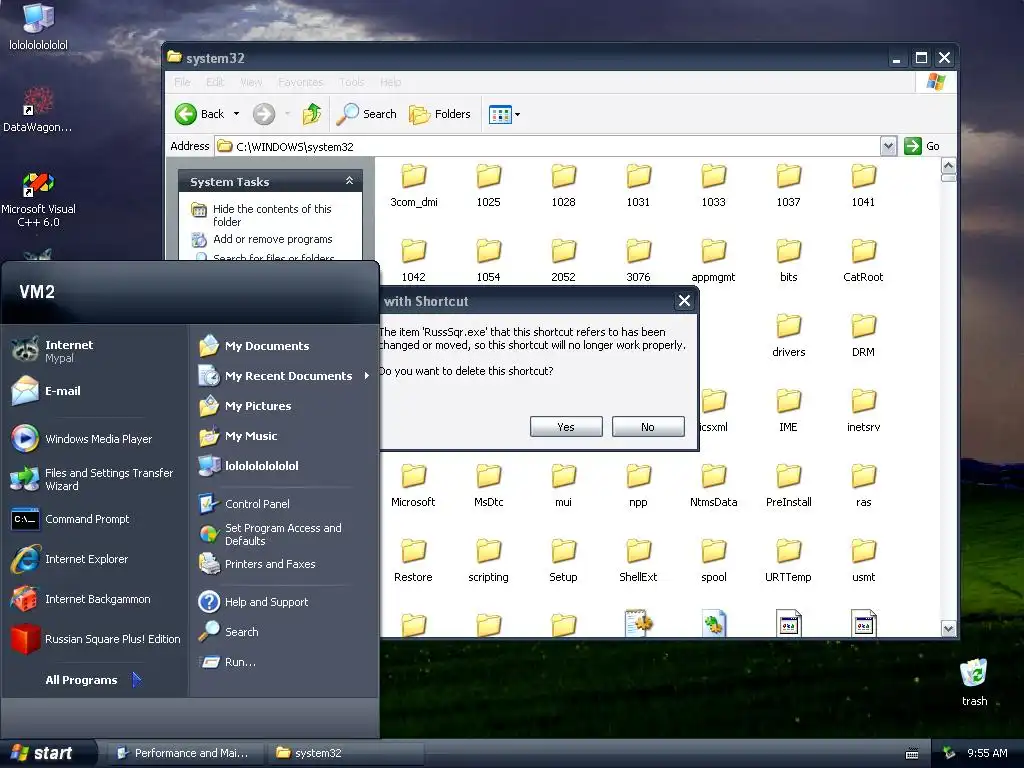Open E-mail from Start menu
Image resolution: width=1024 pixels, height=768 pixels.
click(x=95, y=391)
